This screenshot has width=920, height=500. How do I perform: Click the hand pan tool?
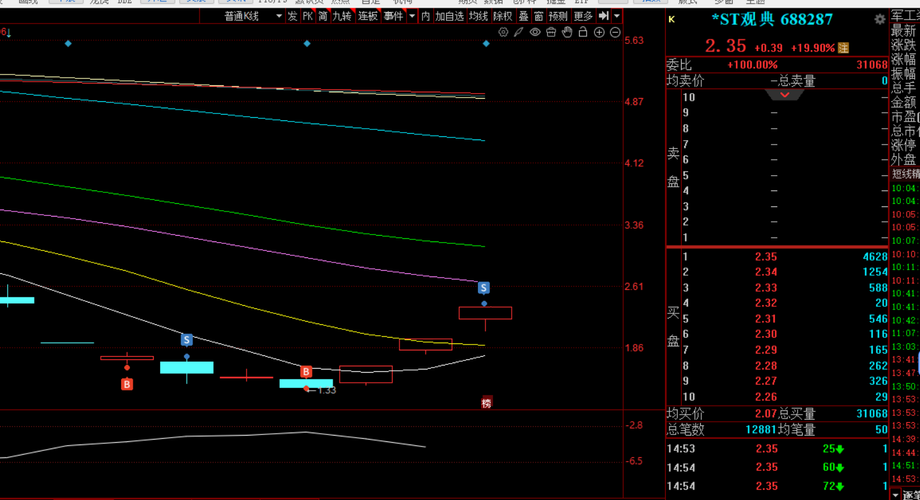pyautogui.click(x=567, y=32)
